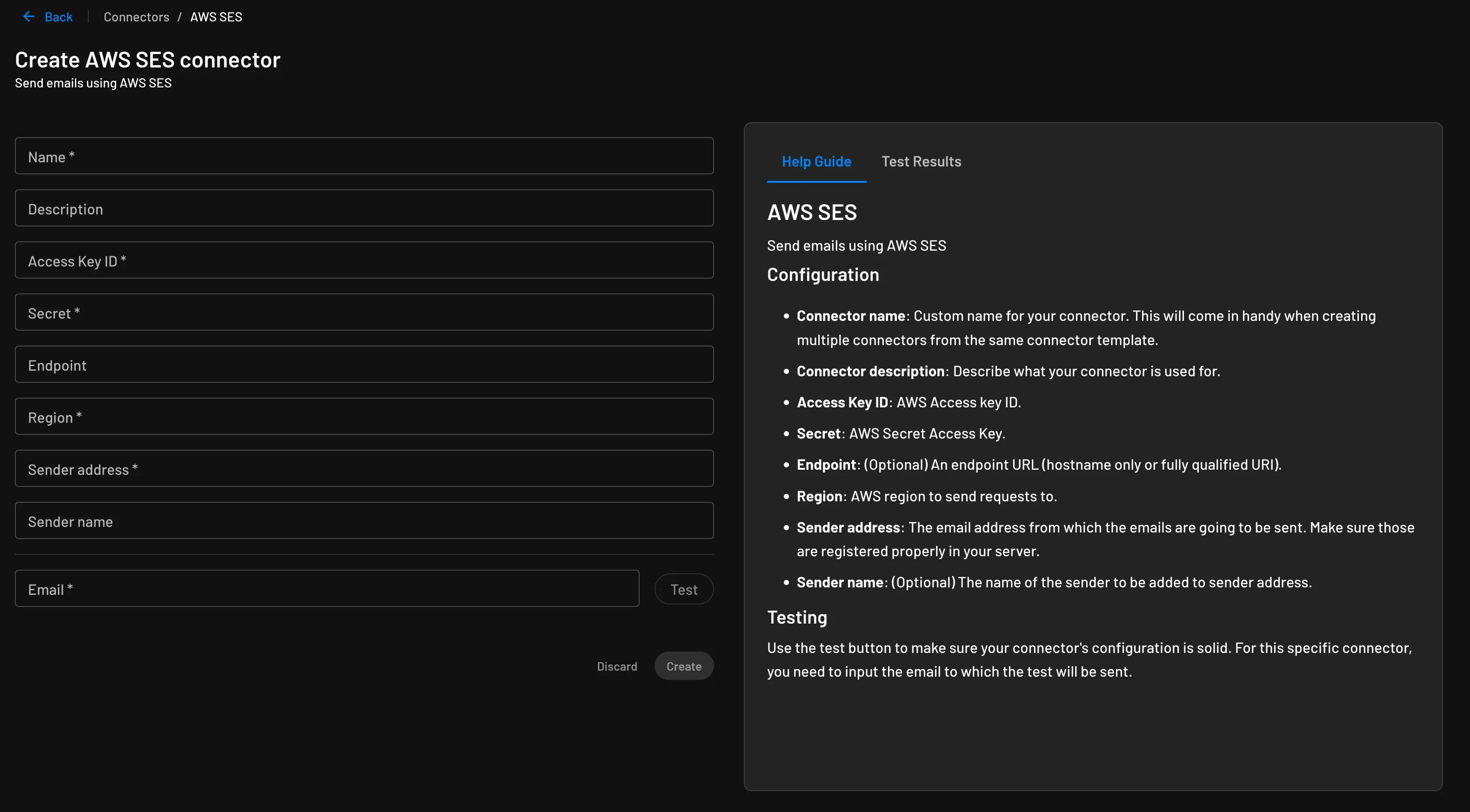This screenshot has width=1470, height=812.
Task: Discard the connector form
Action: click(x=617, y=666)
